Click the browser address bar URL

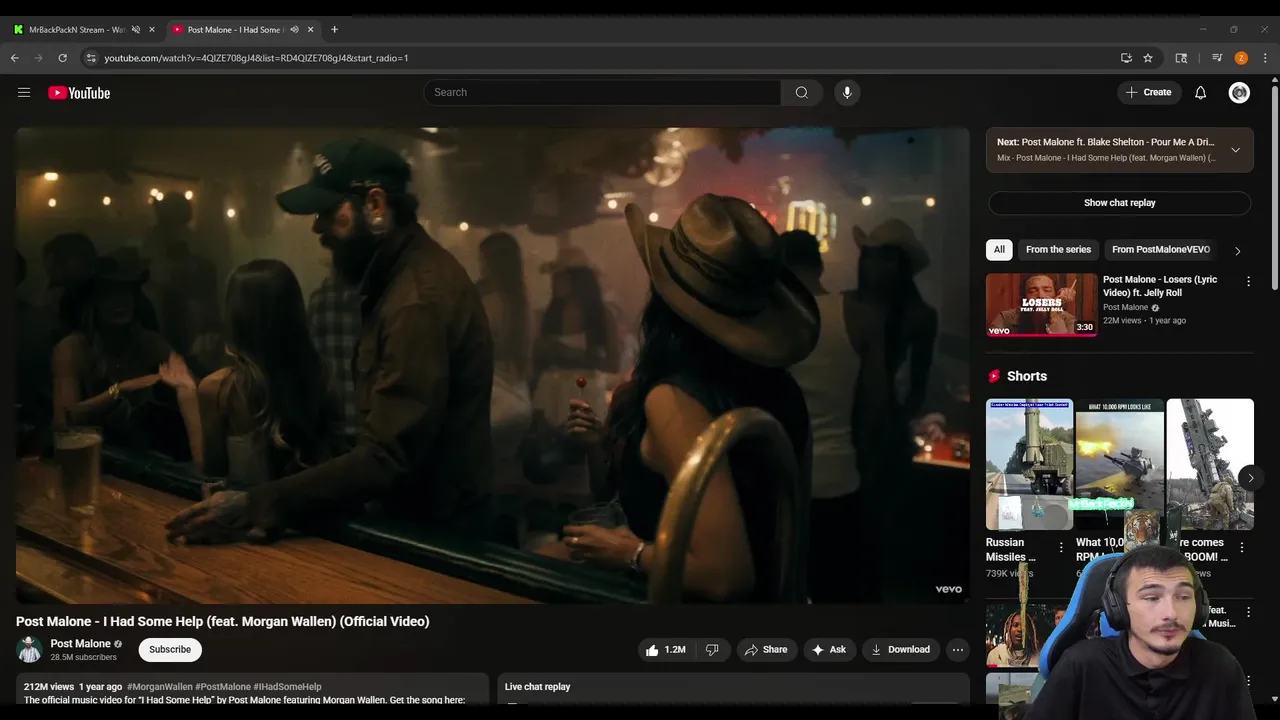[256, 58]
